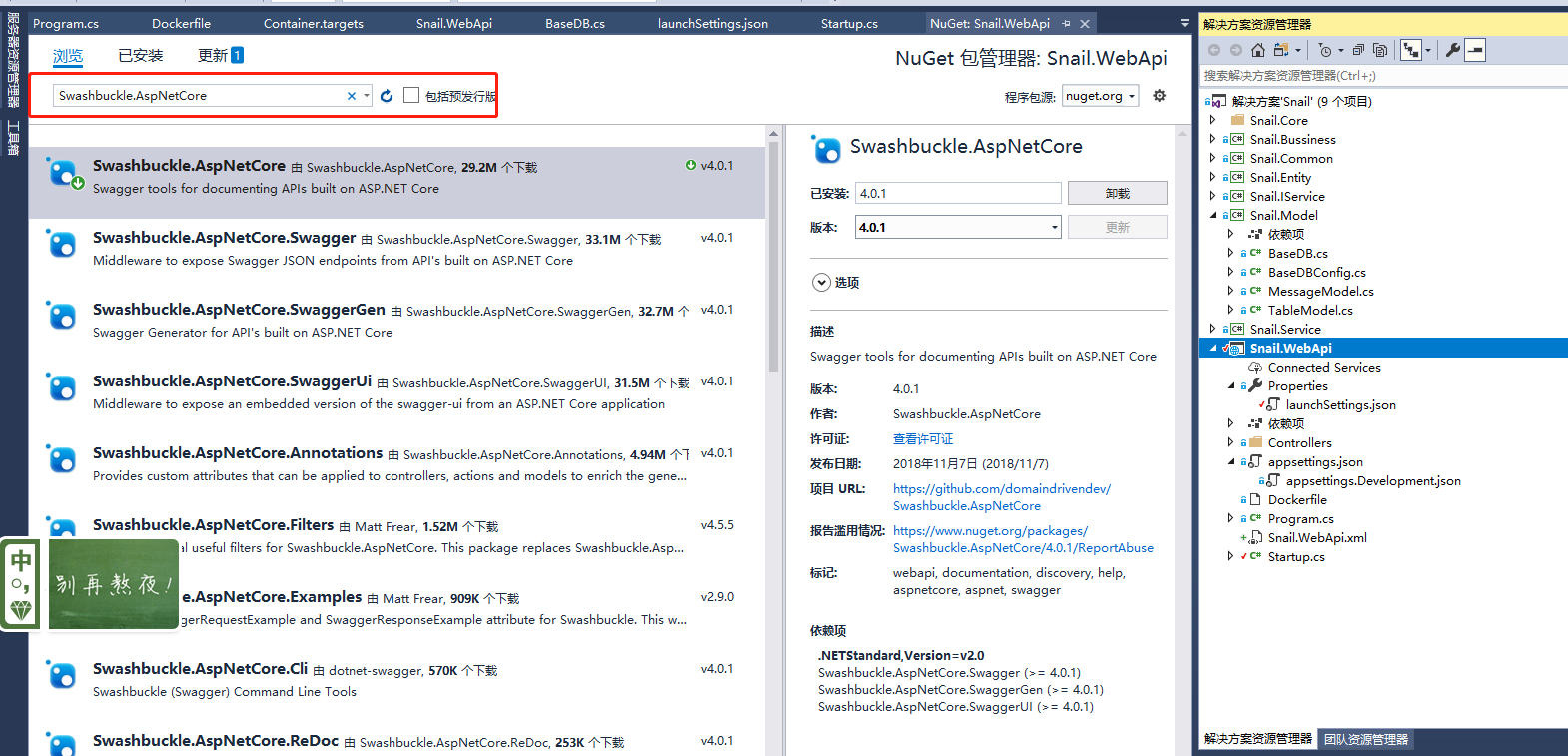Open the ReportAbuse nuget.org link

point(1023,539)
